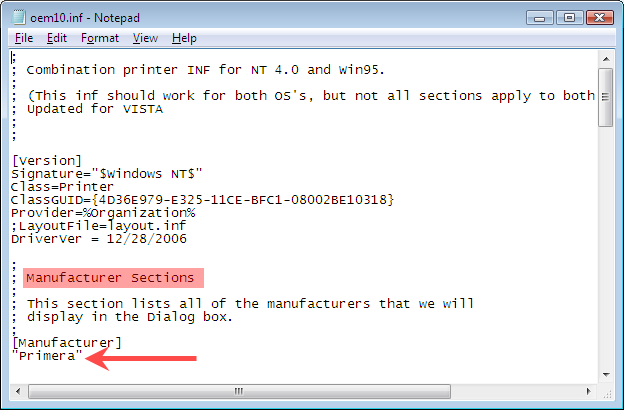Minimize the Notepad window
The image size is (624, 410).
tap(540, 18)
